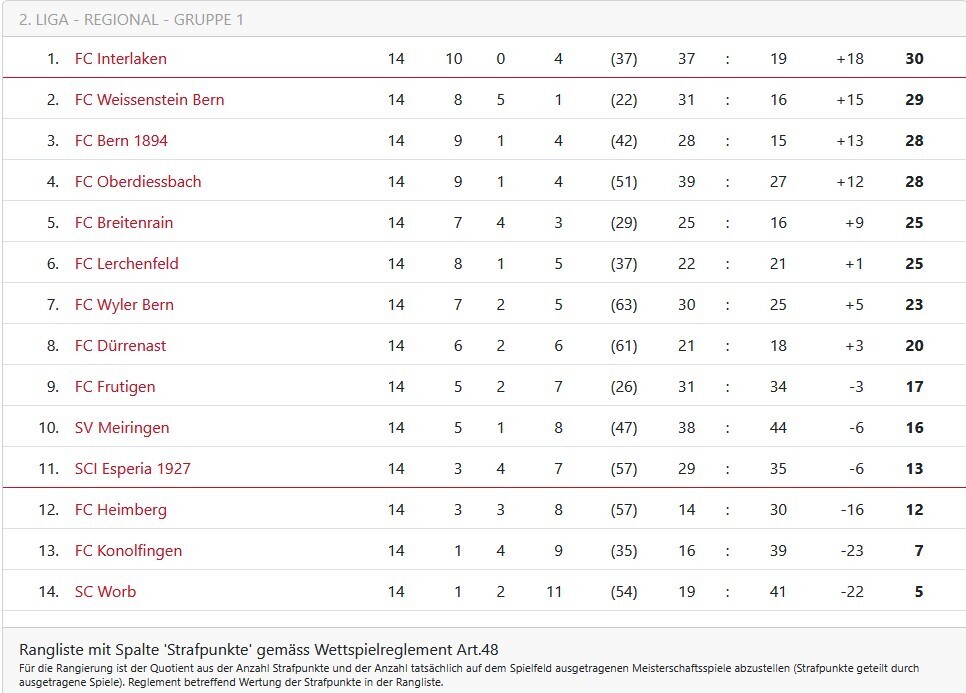Open SV Meiringen team page
This screenshot has height=693, width=966.
point(122,428)
